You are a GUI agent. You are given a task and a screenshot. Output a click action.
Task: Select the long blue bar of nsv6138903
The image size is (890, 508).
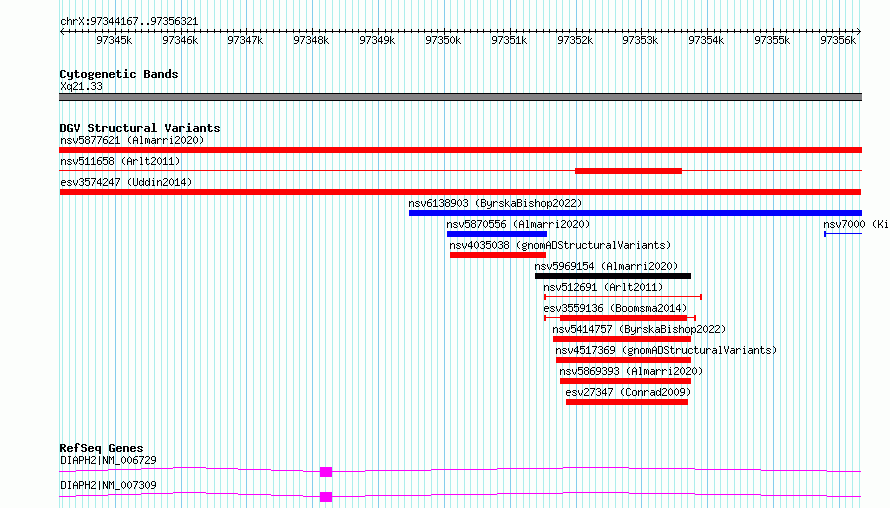pyautogui.click(x=635, y=213)
